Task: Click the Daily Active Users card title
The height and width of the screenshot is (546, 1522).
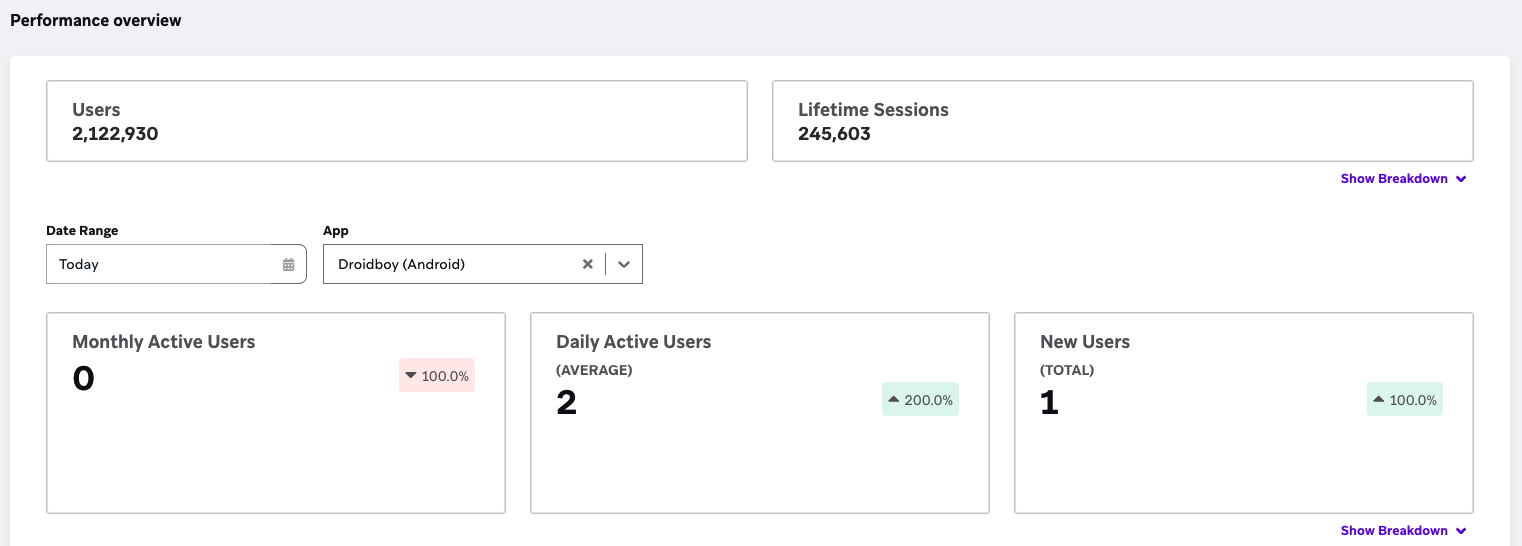Action: pyautogui.click(x=633, y=342)
